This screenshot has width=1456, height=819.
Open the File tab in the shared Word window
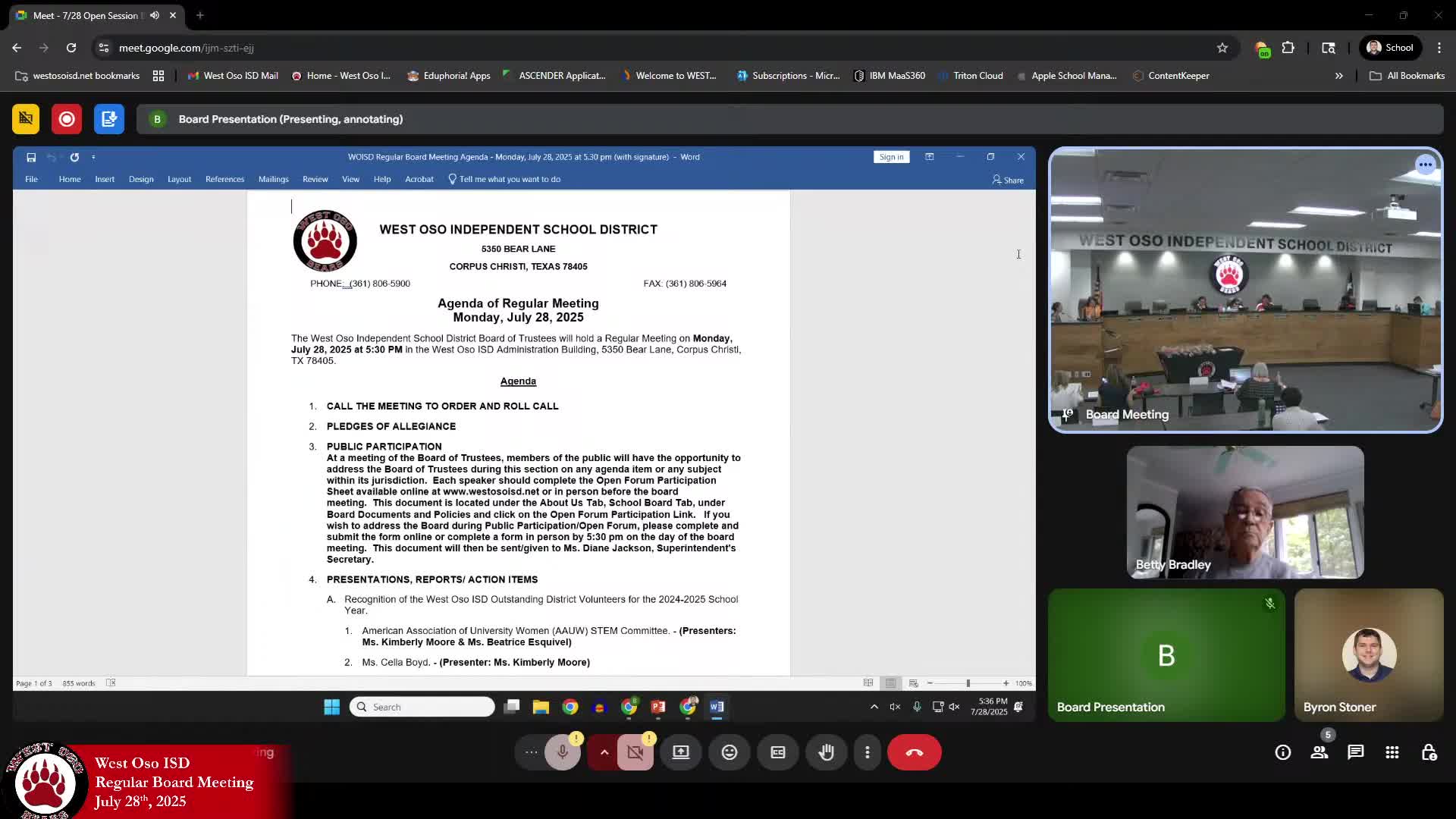31,180
